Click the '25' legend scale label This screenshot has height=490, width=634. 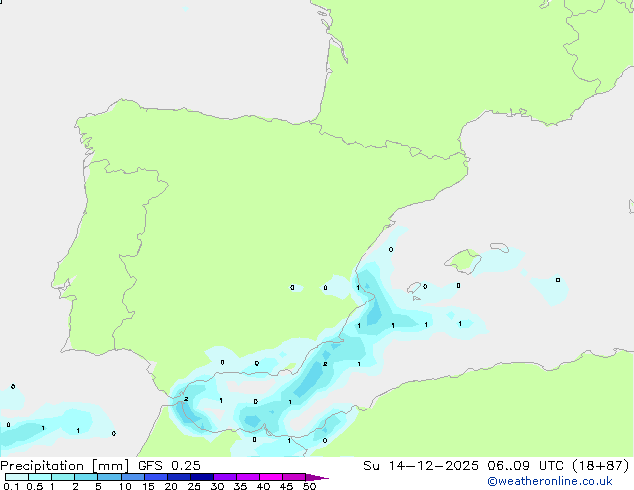(194, 486)
